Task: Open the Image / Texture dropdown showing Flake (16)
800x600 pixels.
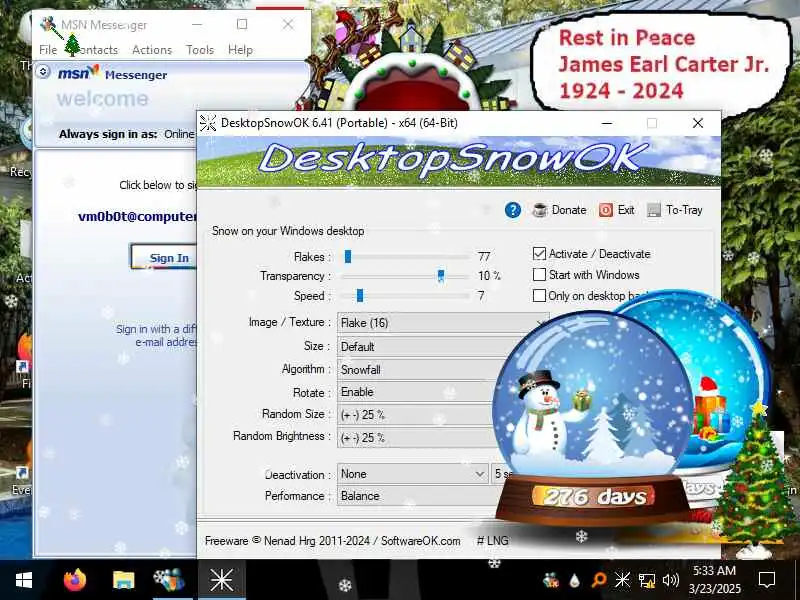Action: [x=443, y=323]
